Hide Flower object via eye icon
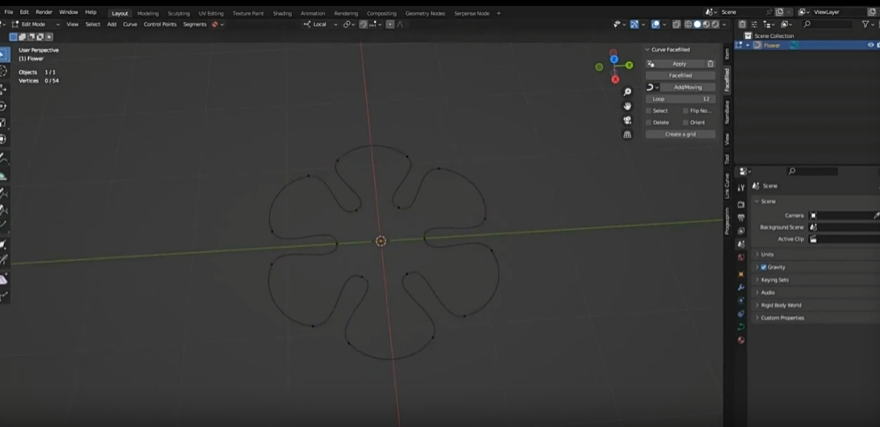 coord(872,45)
